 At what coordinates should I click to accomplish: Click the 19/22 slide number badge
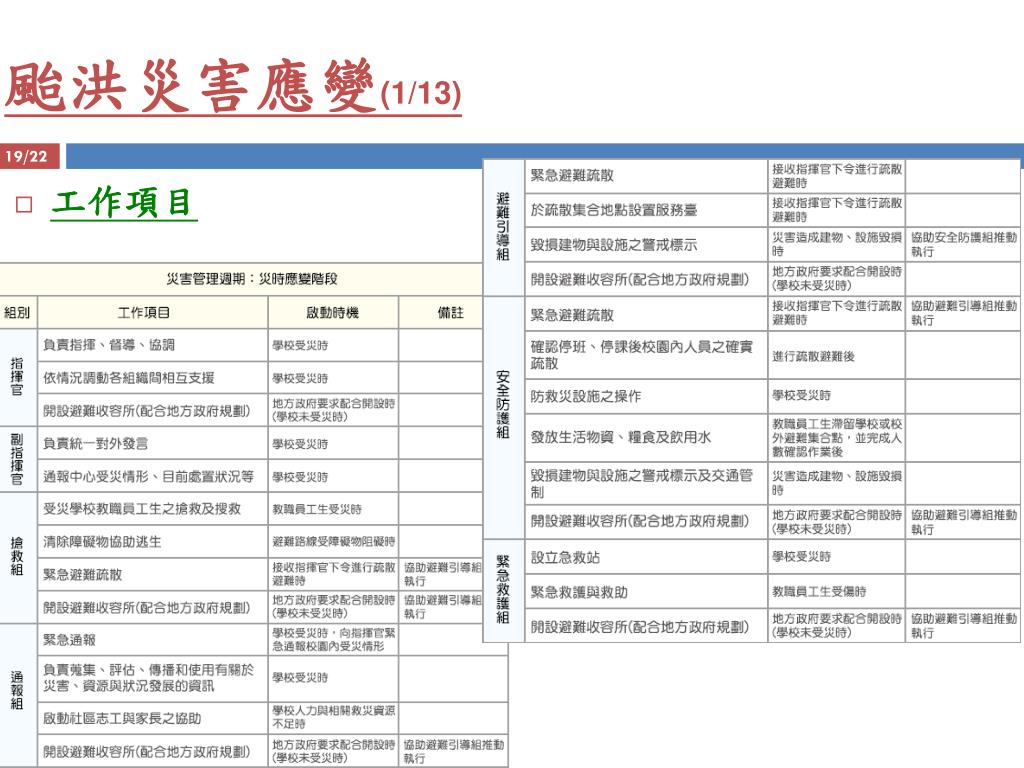[29, 156]
